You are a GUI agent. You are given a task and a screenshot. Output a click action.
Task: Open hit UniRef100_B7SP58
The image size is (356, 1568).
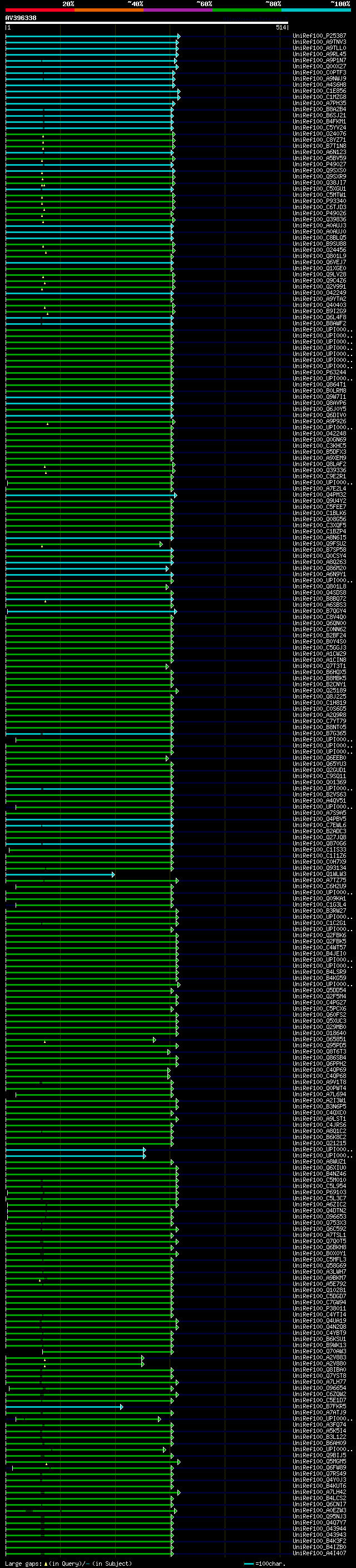319,550
